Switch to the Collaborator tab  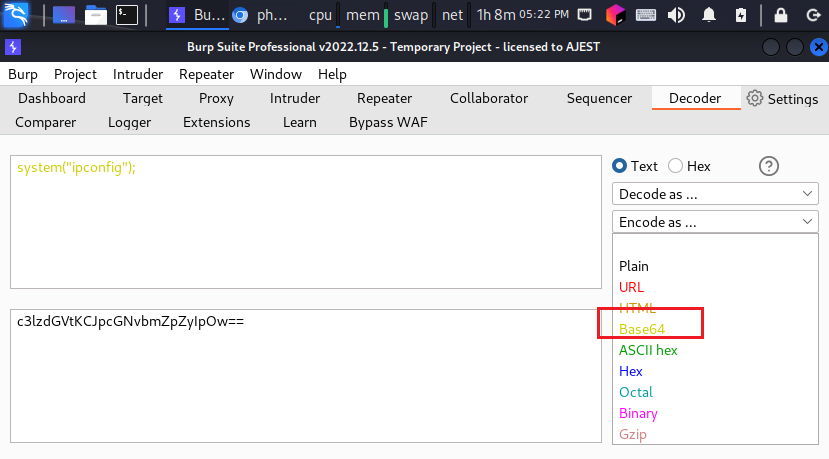tap(489, 98)
